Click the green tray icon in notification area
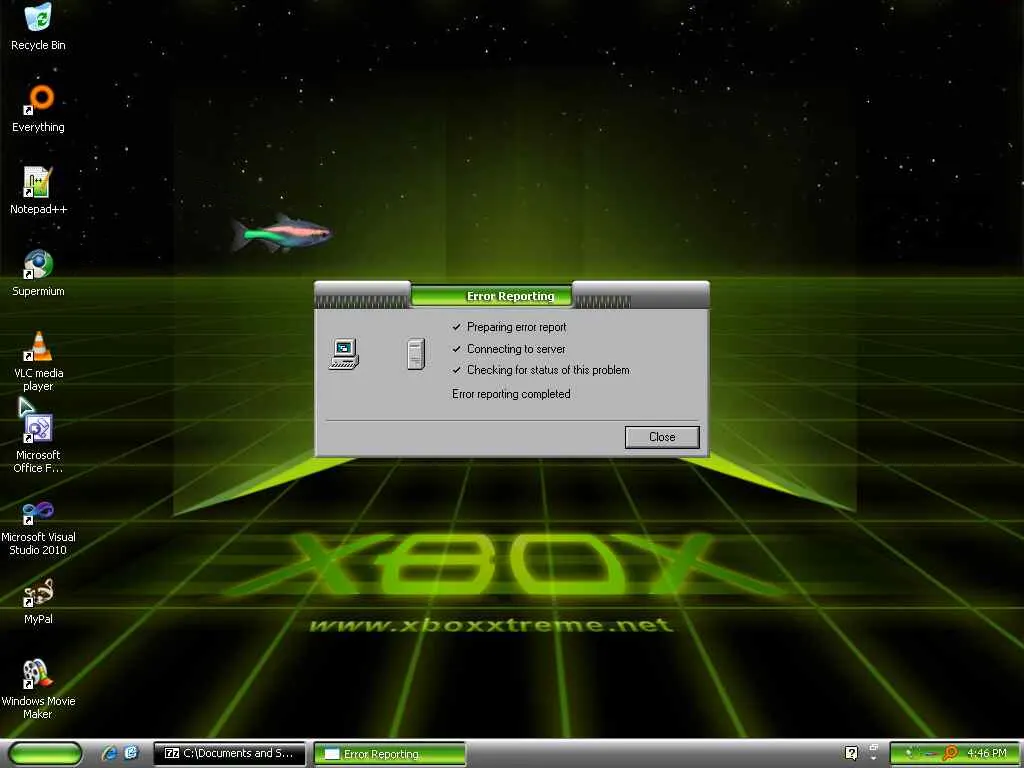1024x768 pixels. coord(910,753)
